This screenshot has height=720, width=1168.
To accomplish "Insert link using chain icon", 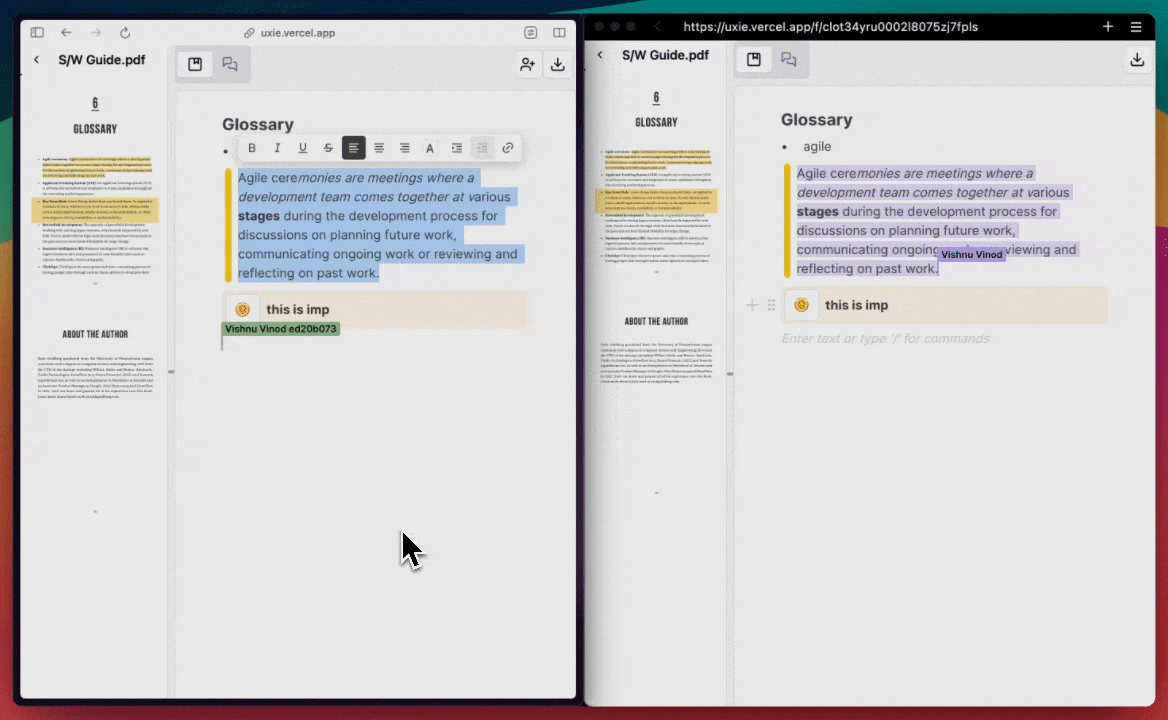I will 508,147.
